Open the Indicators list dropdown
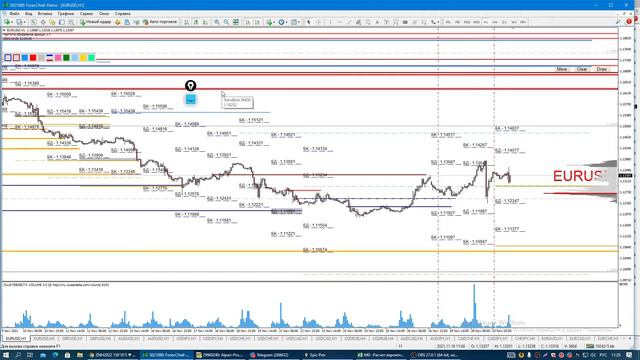Screen dimensions: 640x360 (x=270, y=22)
